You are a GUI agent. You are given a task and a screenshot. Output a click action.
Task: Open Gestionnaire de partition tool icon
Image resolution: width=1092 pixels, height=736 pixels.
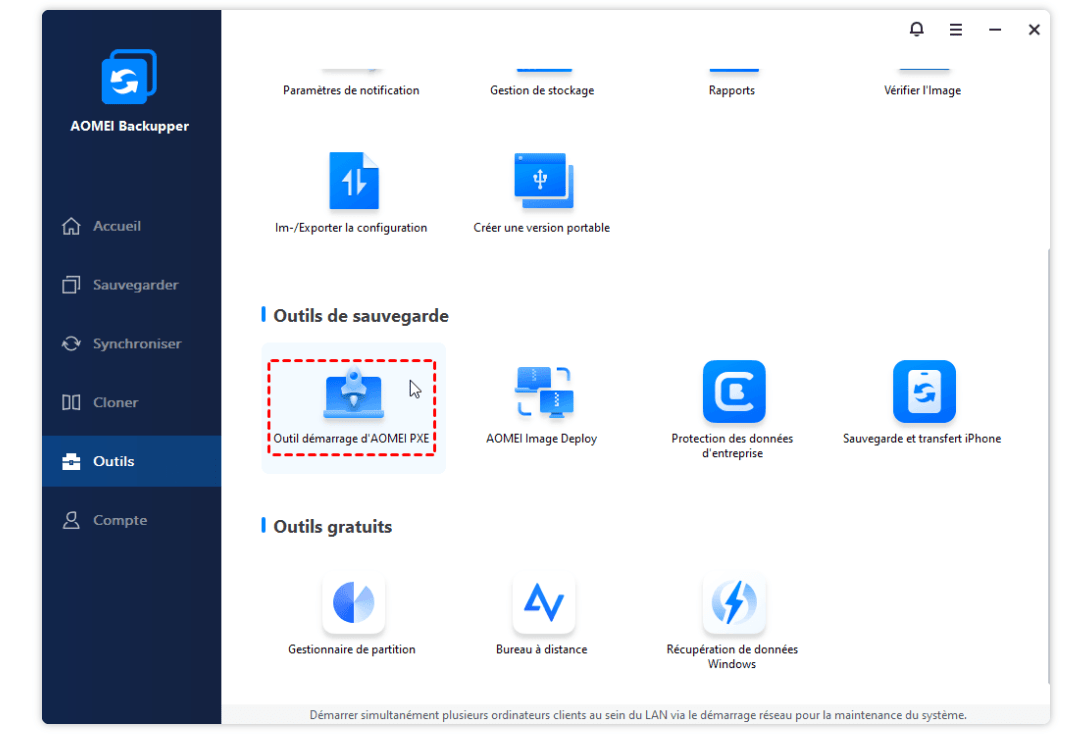pyautogui.click(x=354, y=602)
